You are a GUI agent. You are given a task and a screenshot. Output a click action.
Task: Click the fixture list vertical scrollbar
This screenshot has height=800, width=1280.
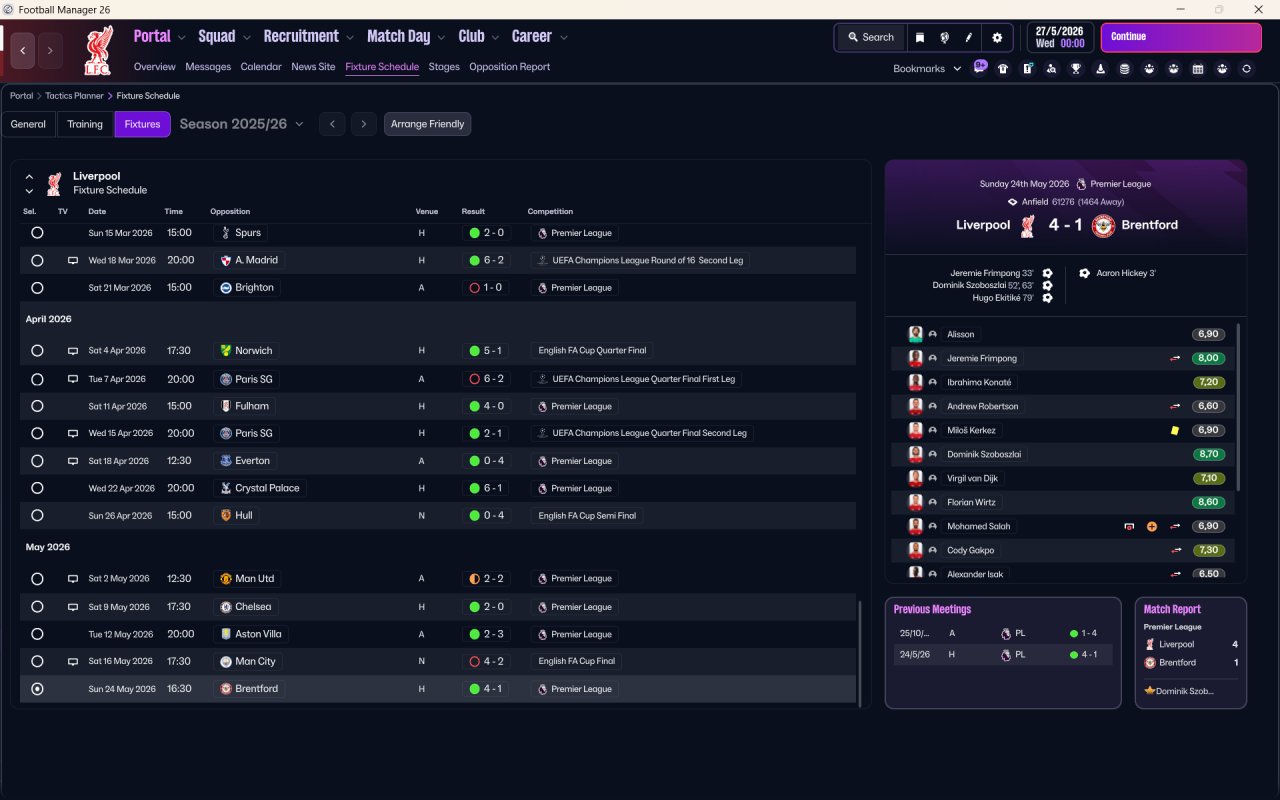[860, 652]
